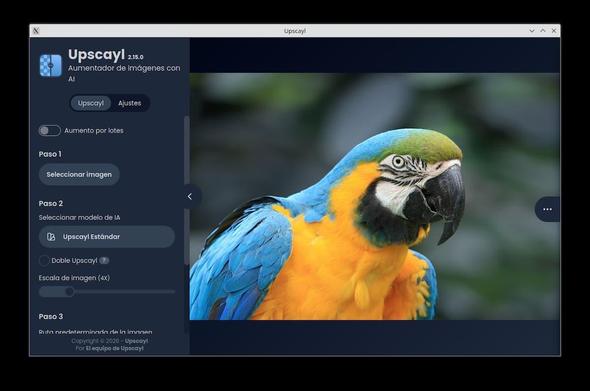Click the Doble Upscayl help question mark

105,260
